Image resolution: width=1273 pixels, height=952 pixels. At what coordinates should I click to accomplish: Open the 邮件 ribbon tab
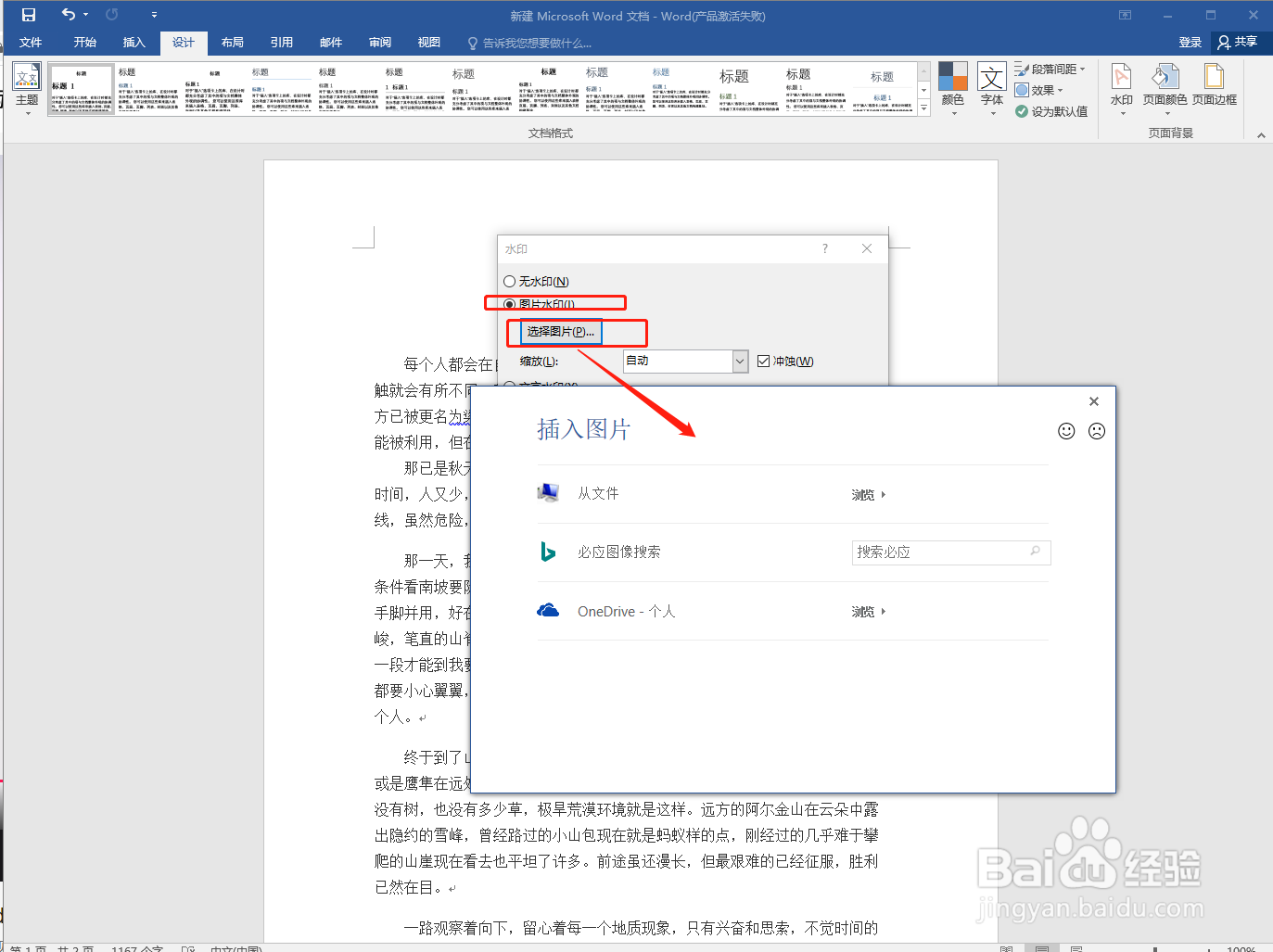[x=330, y=42]
